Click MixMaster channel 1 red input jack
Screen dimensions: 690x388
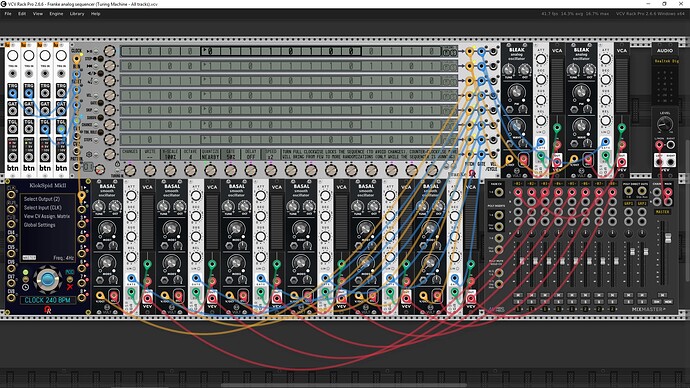[x=518, y=192]
